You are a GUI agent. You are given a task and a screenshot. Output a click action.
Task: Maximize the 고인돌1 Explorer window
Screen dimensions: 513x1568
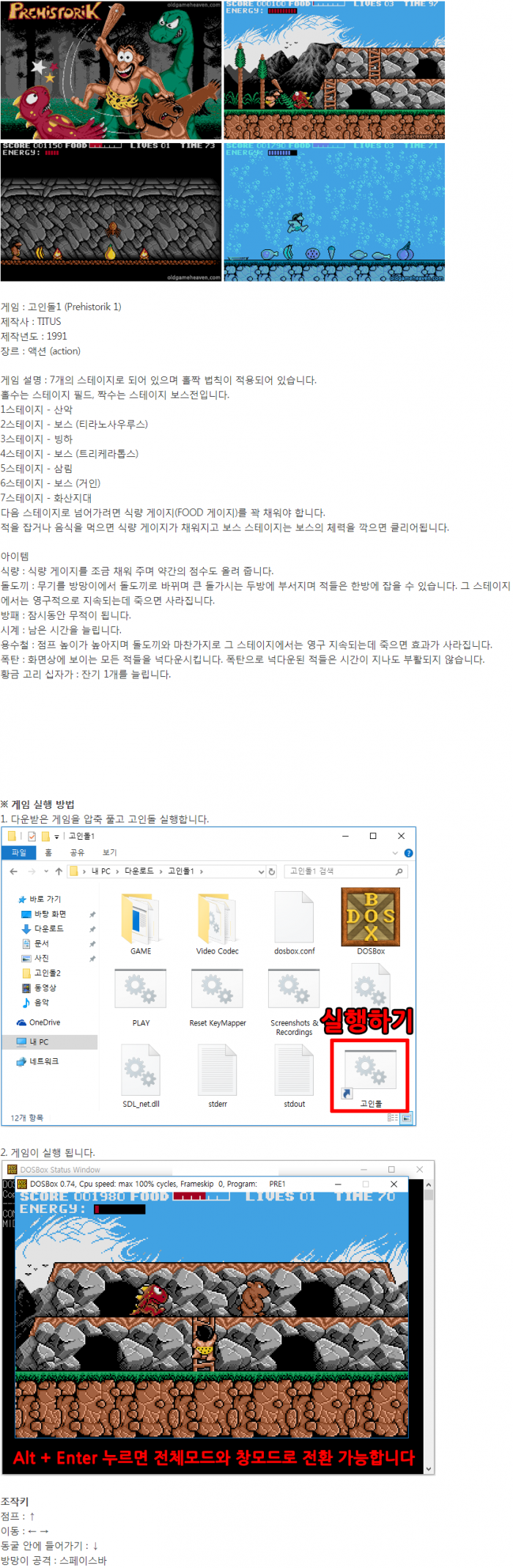pyautogui.click(x=373, y=836)
